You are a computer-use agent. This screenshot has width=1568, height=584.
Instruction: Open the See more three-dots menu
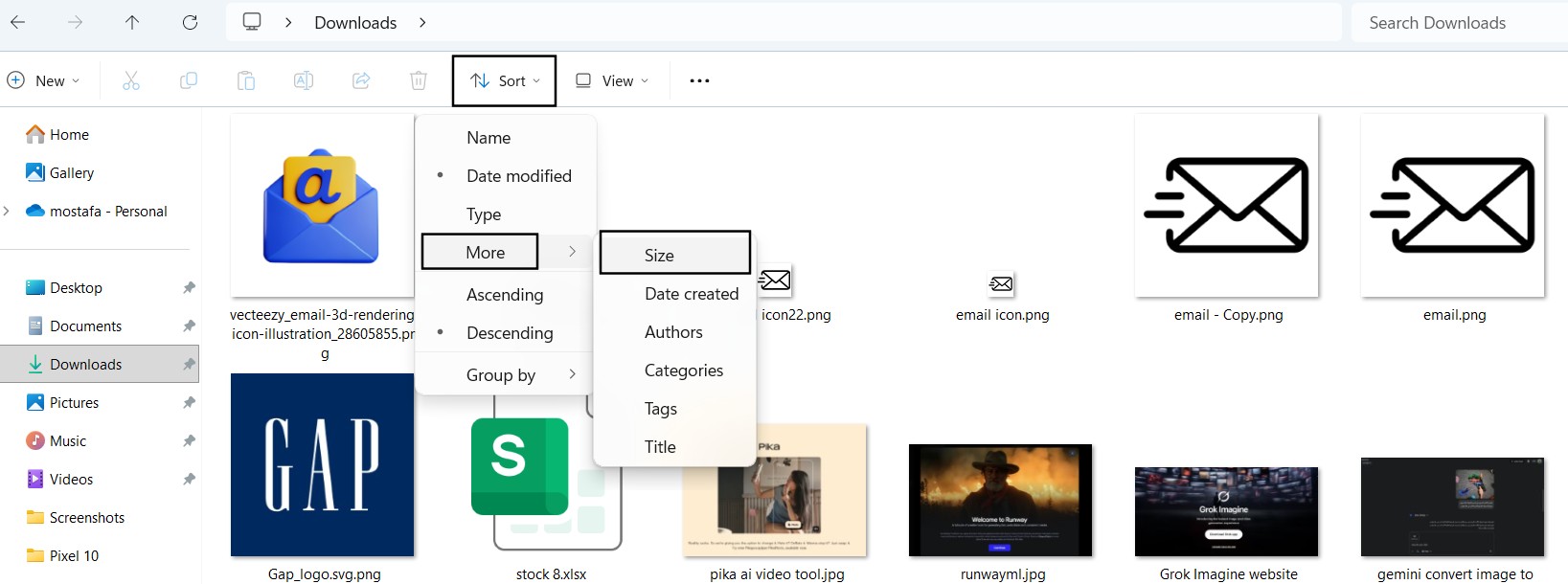(699, 80)
